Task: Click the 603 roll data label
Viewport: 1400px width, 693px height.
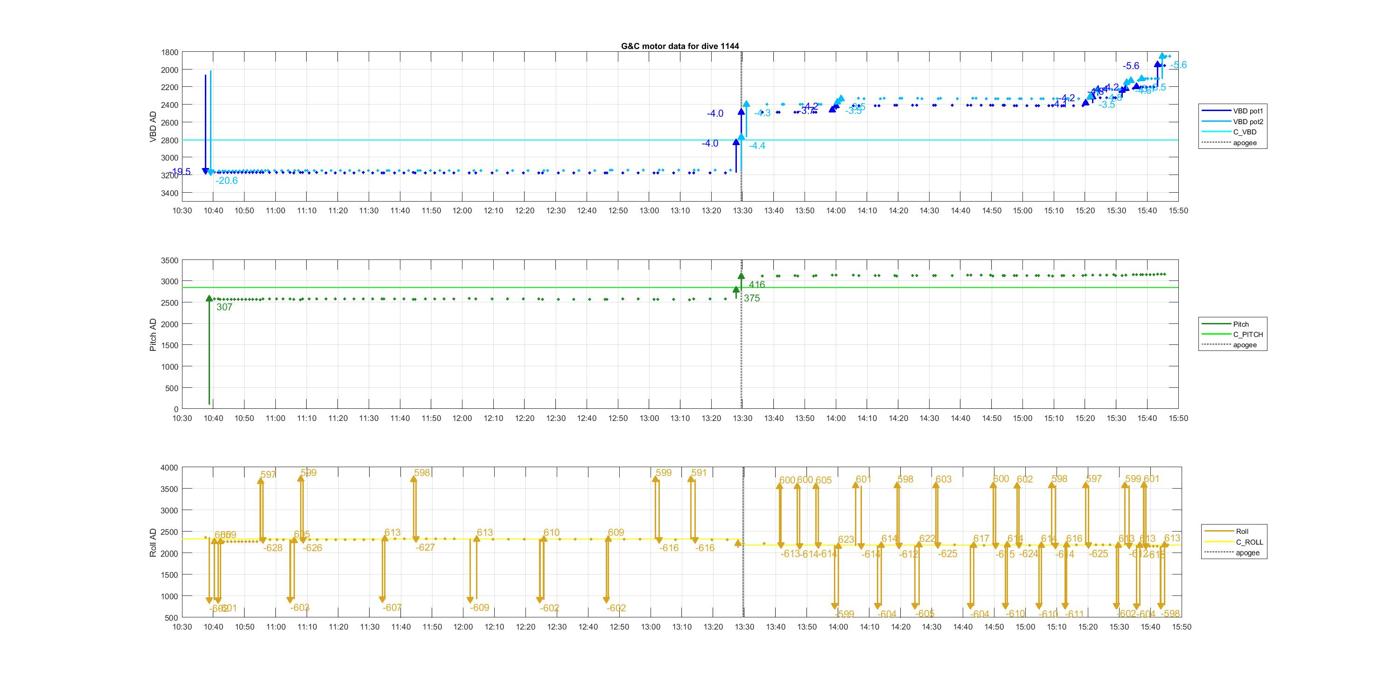Action: tap(943, 480)
